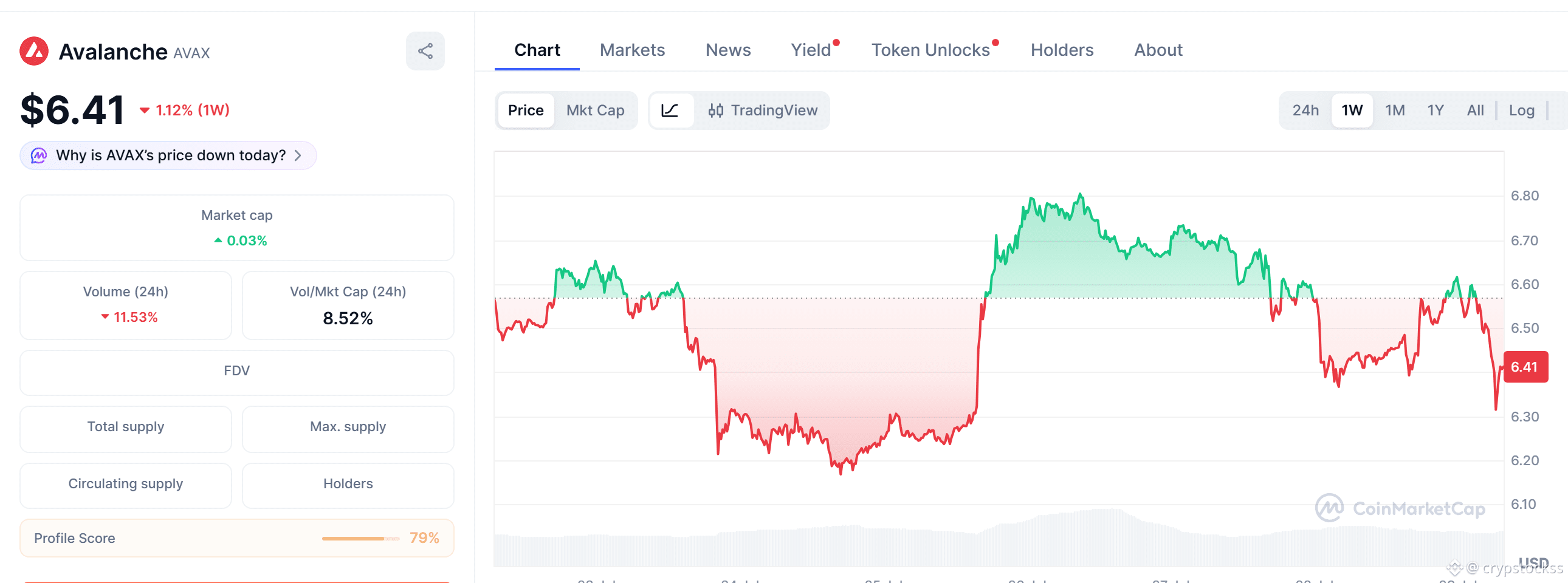The height and width of the screenshot is (583, 1568).
Task: Expand the Market cap card
Action: (237, 228)
